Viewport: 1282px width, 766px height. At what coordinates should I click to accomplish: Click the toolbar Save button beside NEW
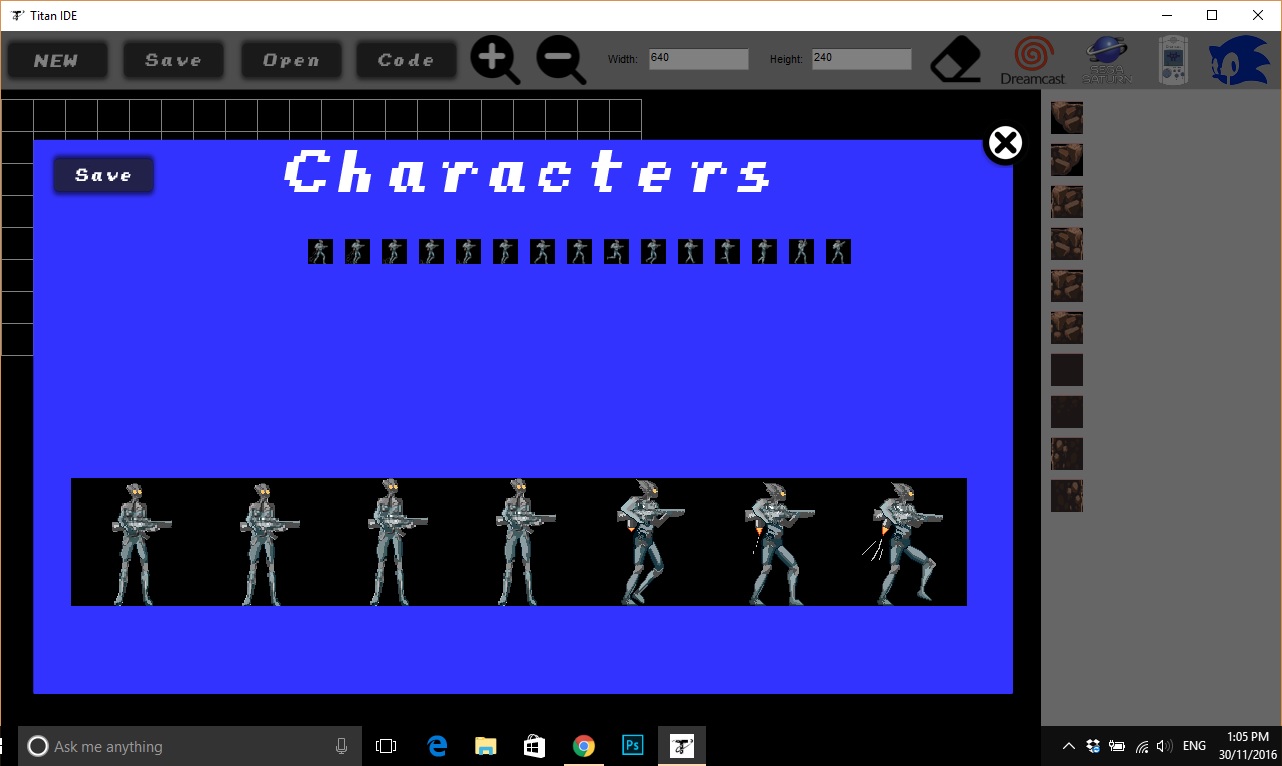pyautogui.click(x=173, y=60)
